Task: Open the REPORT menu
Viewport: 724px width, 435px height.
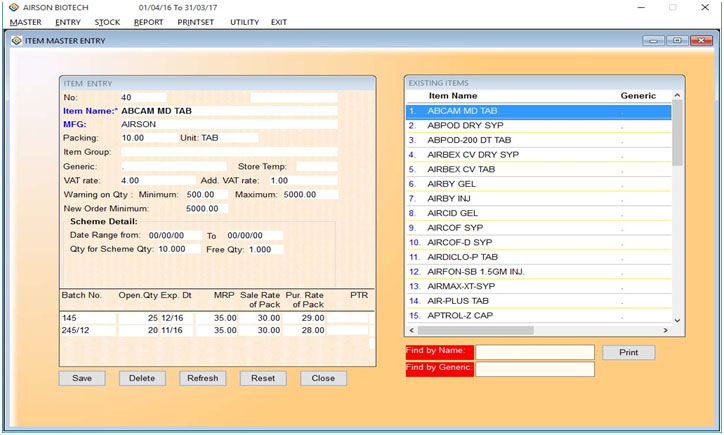Action: coord(148,22)
